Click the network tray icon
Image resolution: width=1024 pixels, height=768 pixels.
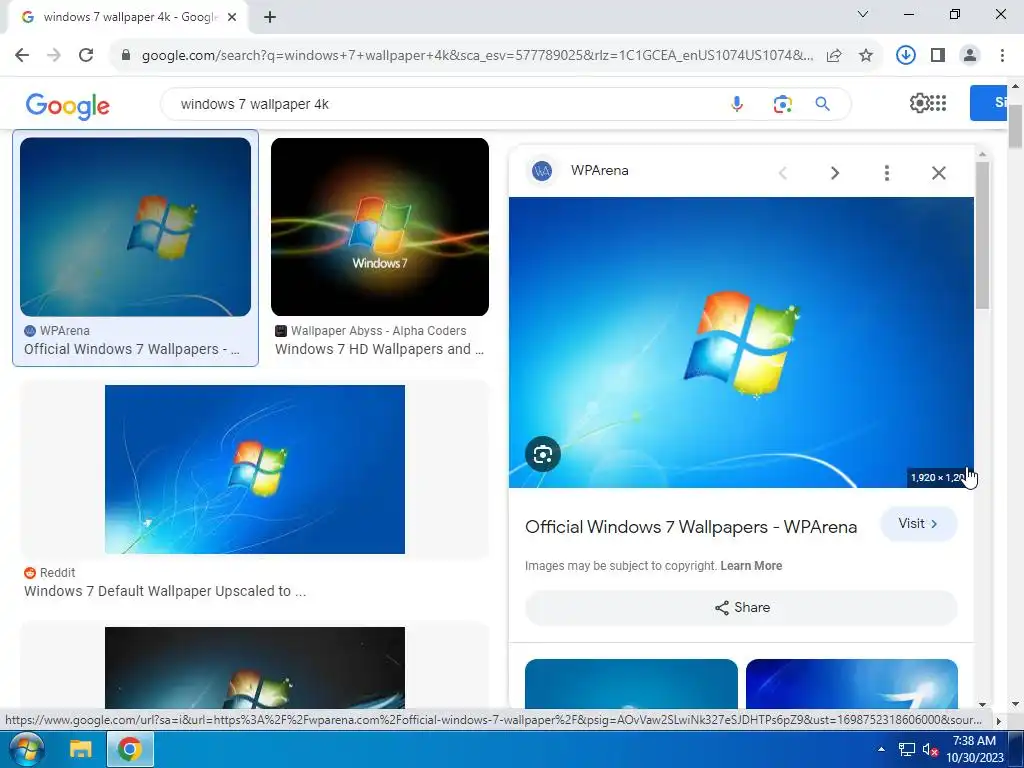906,749
